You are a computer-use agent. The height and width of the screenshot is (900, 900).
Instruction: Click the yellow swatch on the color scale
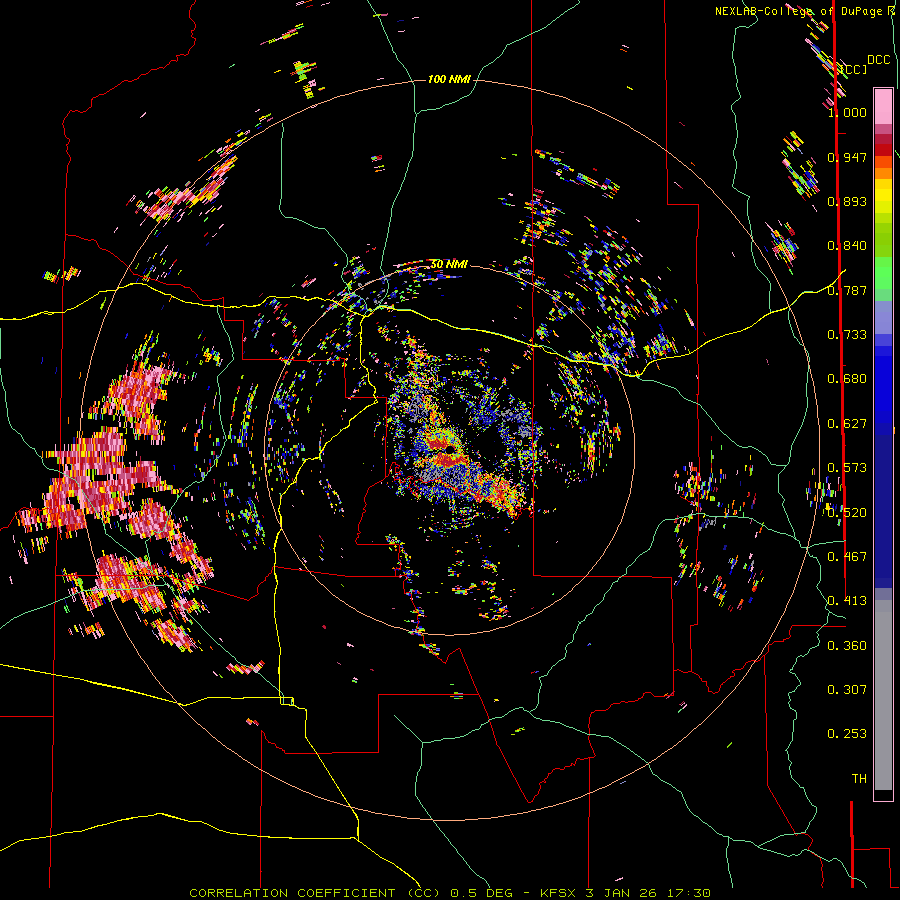tap(883, 196)
